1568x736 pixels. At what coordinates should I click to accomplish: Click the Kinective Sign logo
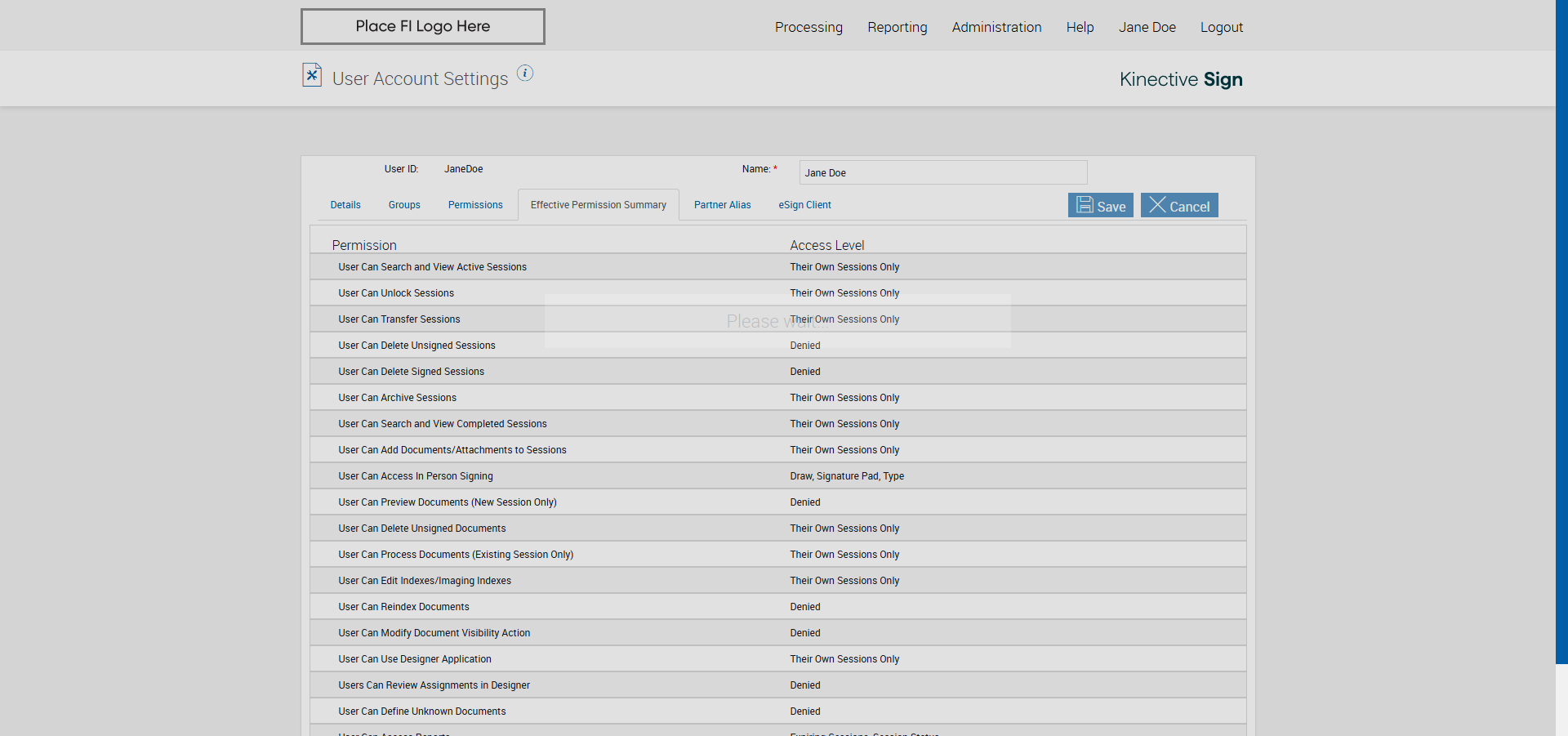coord(1180,79)
